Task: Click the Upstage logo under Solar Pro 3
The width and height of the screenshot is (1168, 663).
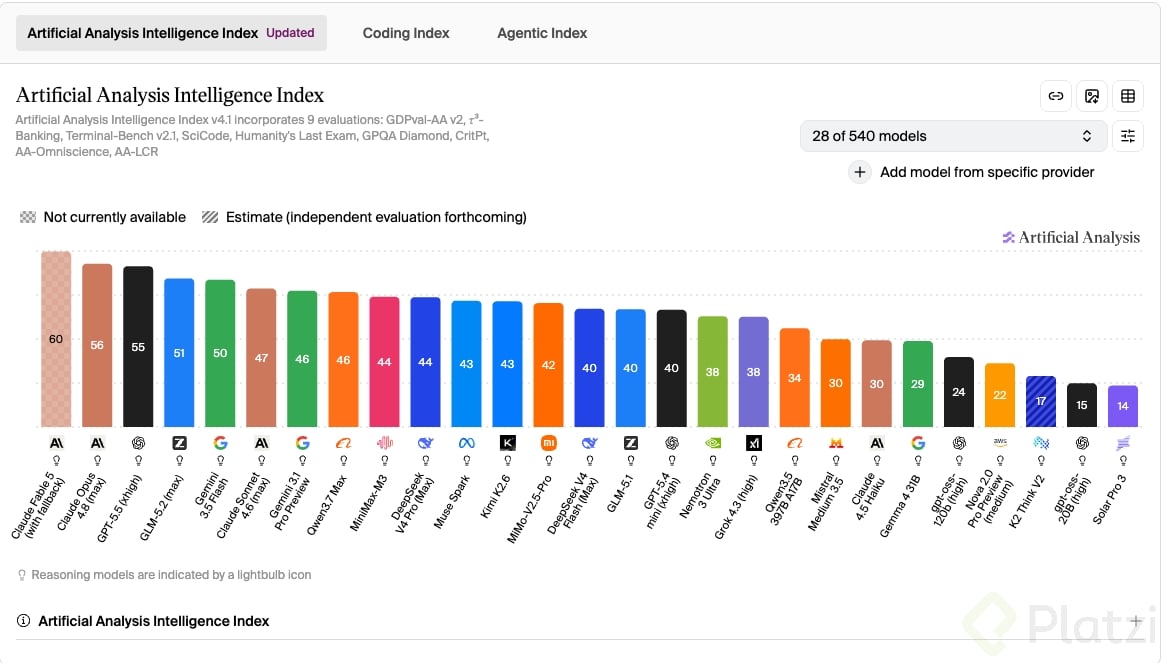Action: 1123,442
